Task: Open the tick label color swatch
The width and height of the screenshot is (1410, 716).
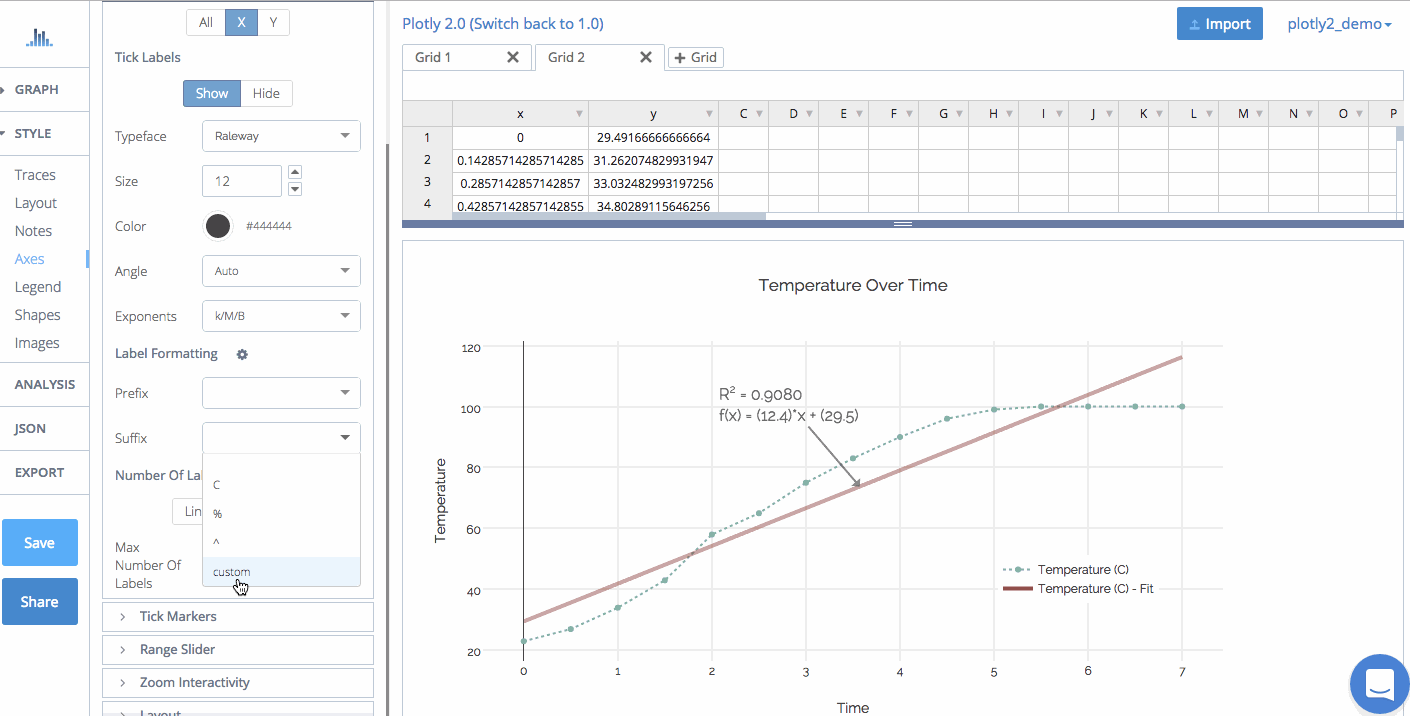Action: [218, 226]
